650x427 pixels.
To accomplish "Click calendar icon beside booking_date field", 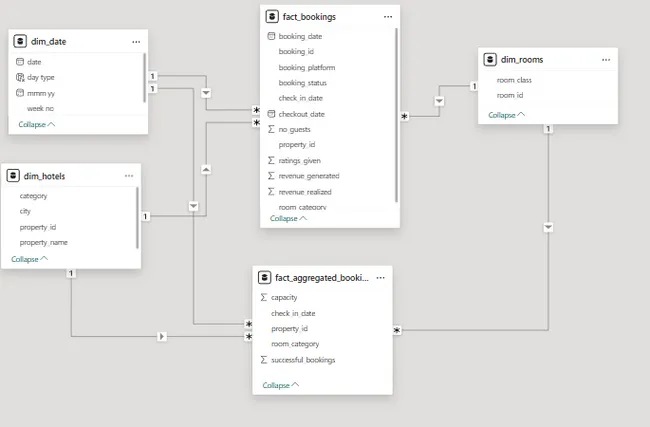I will pyautogui.click(x=271, y=36).
